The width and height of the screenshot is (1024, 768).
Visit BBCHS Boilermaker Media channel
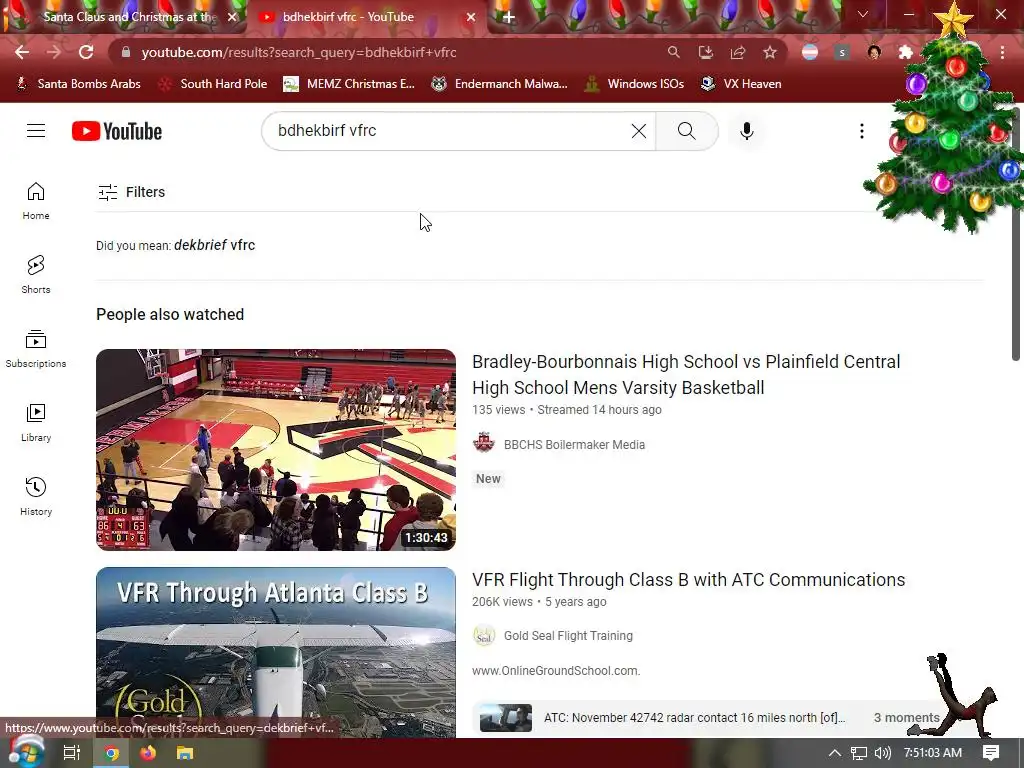tap(574, 445)
